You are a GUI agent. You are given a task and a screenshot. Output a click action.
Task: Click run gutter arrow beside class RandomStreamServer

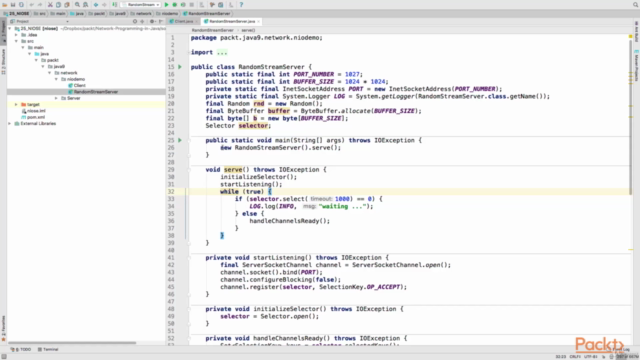180,67
